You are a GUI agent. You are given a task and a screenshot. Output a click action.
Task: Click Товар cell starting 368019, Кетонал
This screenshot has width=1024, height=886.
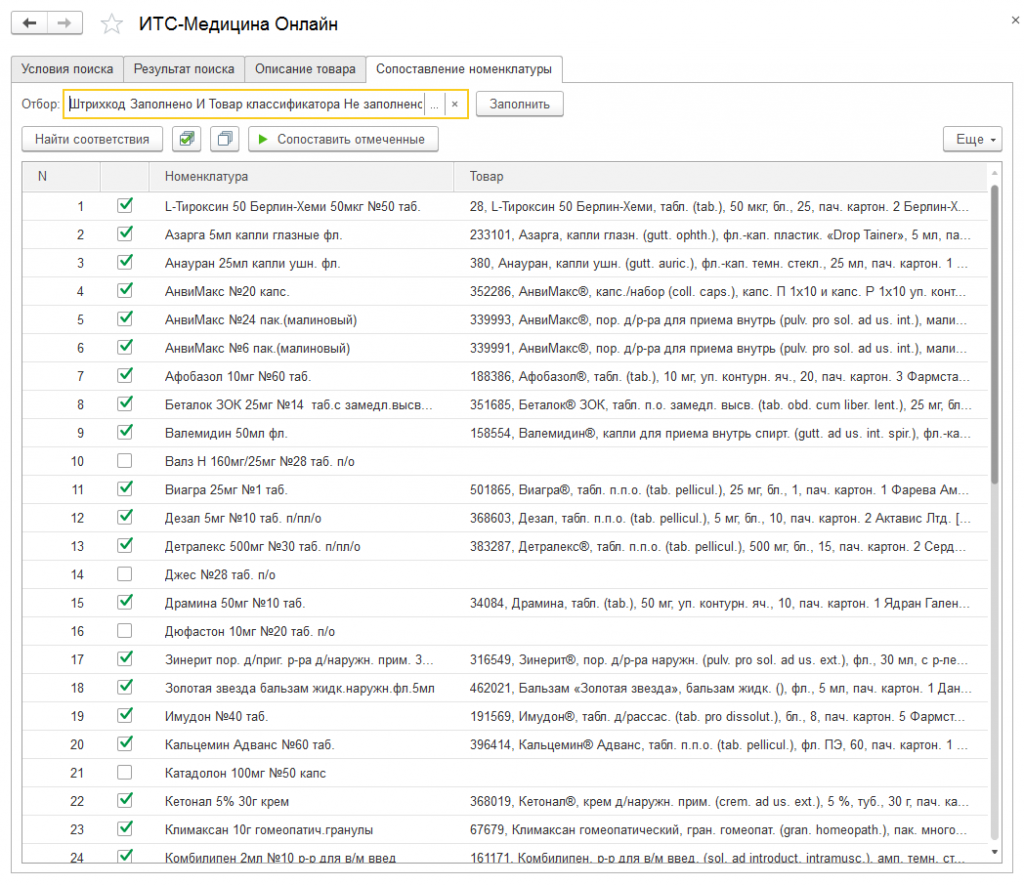(x=721, y=801)
